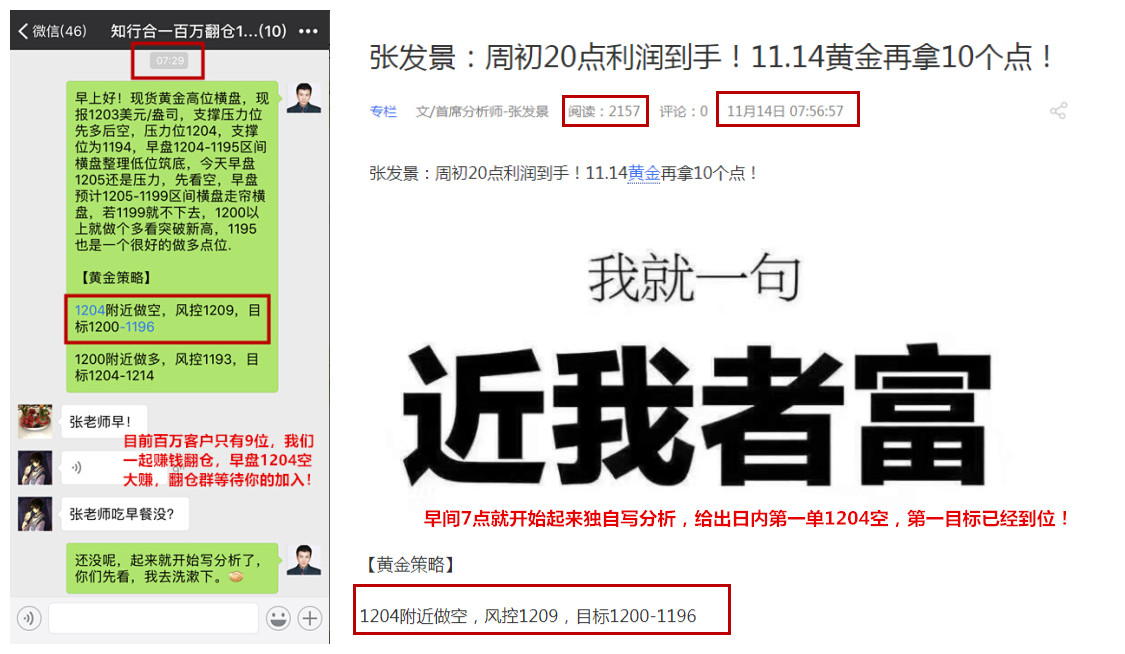1125x654 pixels.
Task: Open the blue -1196 number link
Action: click(136, 327)
